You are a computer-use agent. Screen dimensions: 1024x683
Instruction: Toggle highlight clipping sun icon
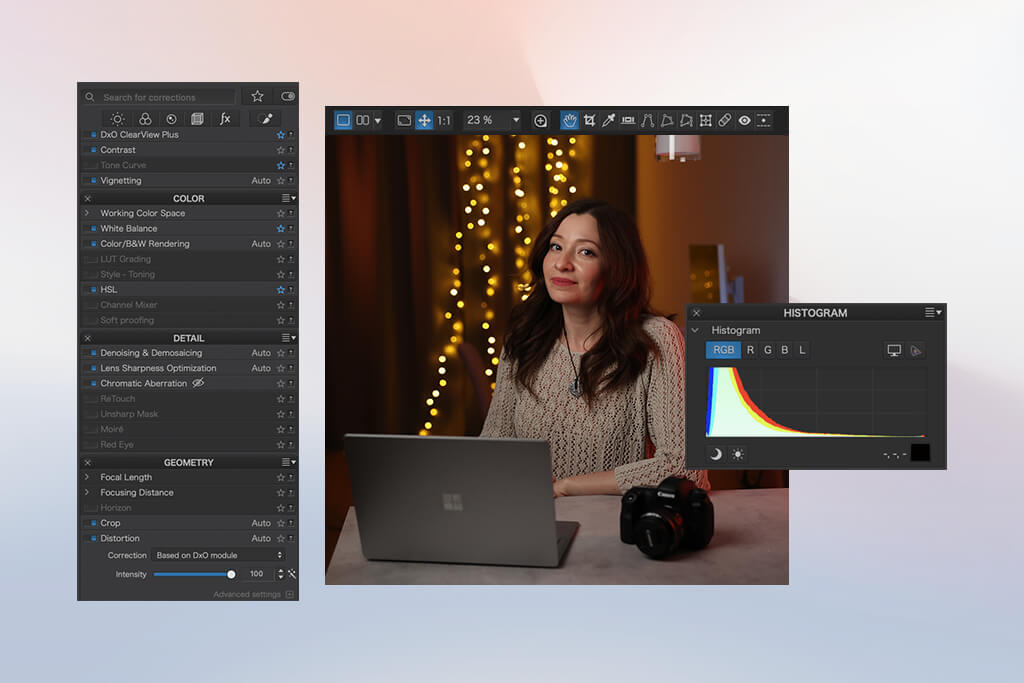click(738, 454)
